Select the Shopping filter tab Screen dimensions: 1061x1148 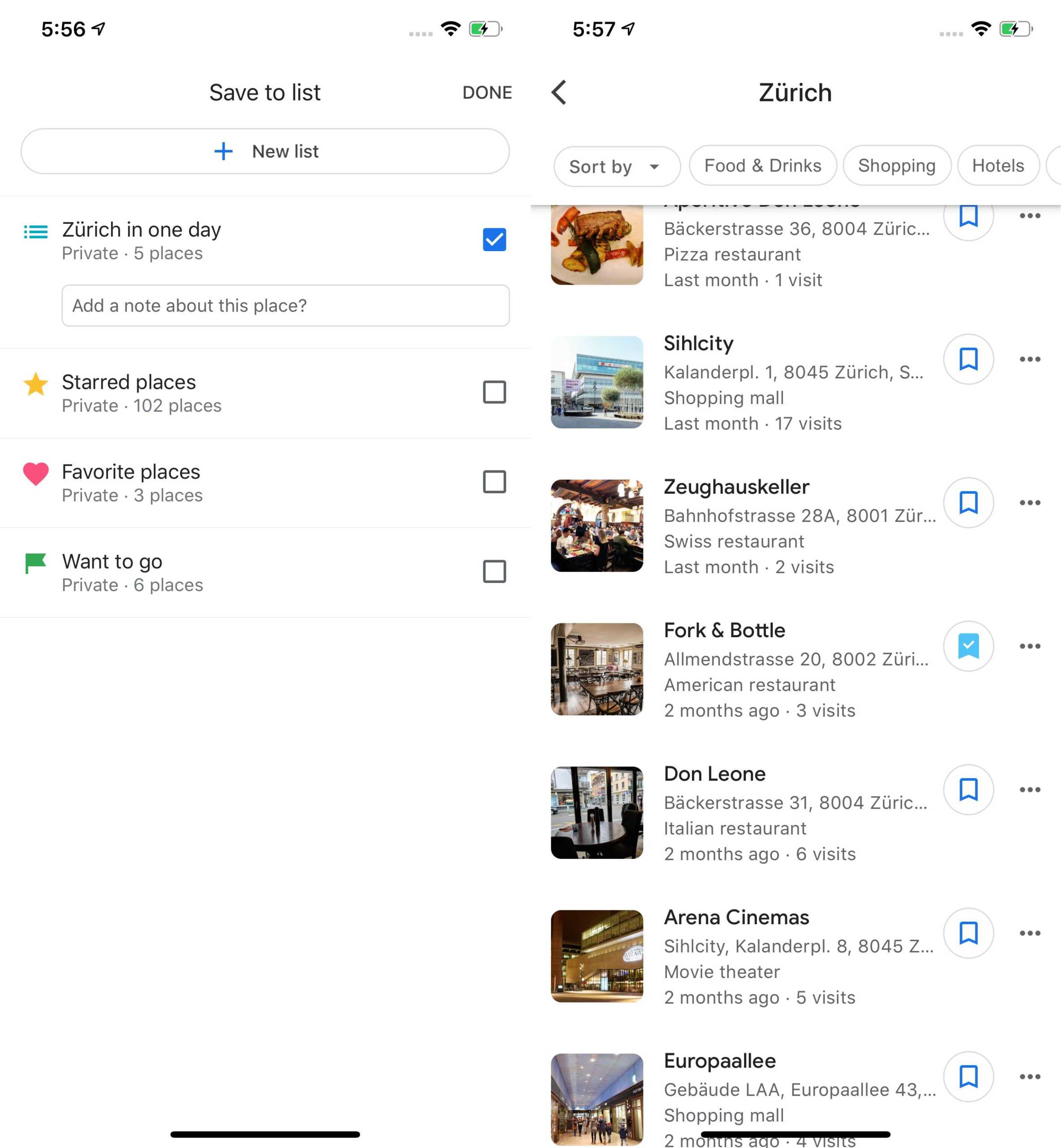click(x=892, y=165)
